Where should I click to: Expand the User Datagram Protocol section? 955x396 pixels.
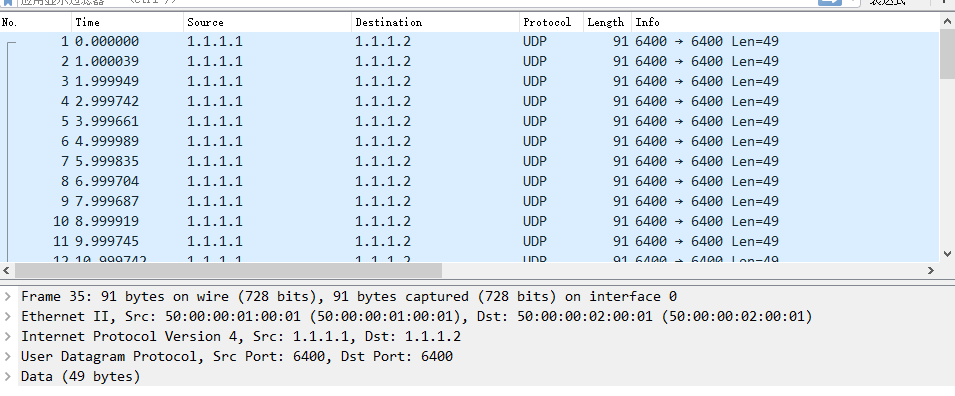tap(7, 356)
